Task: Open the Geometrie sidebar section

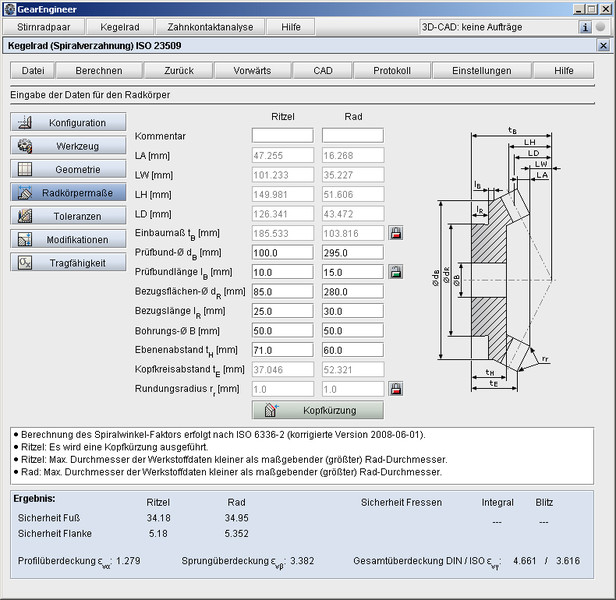Action: (x=69, y=169)
